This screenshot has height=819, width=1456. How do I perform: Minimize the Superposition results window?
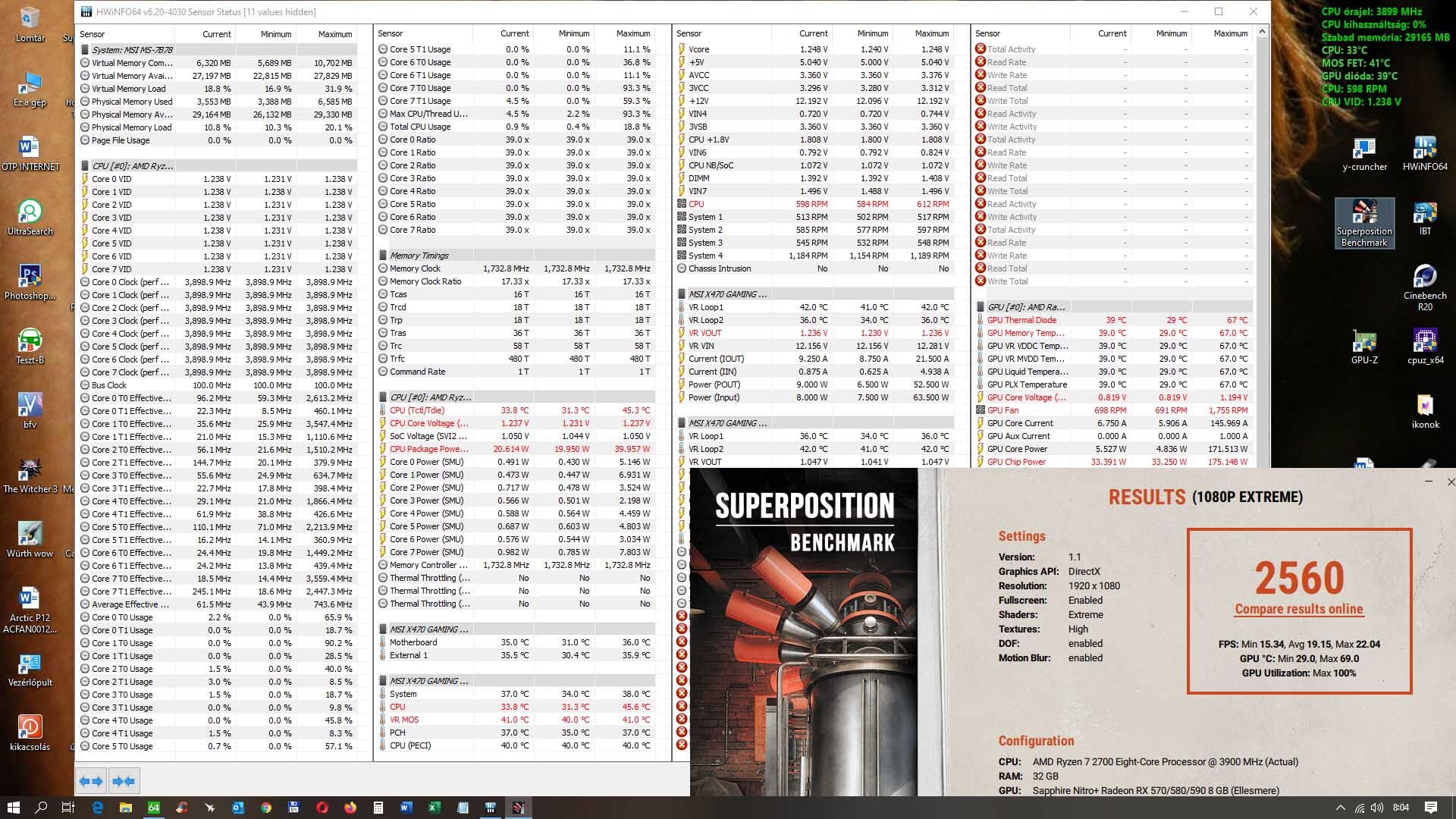[1429, 482]
